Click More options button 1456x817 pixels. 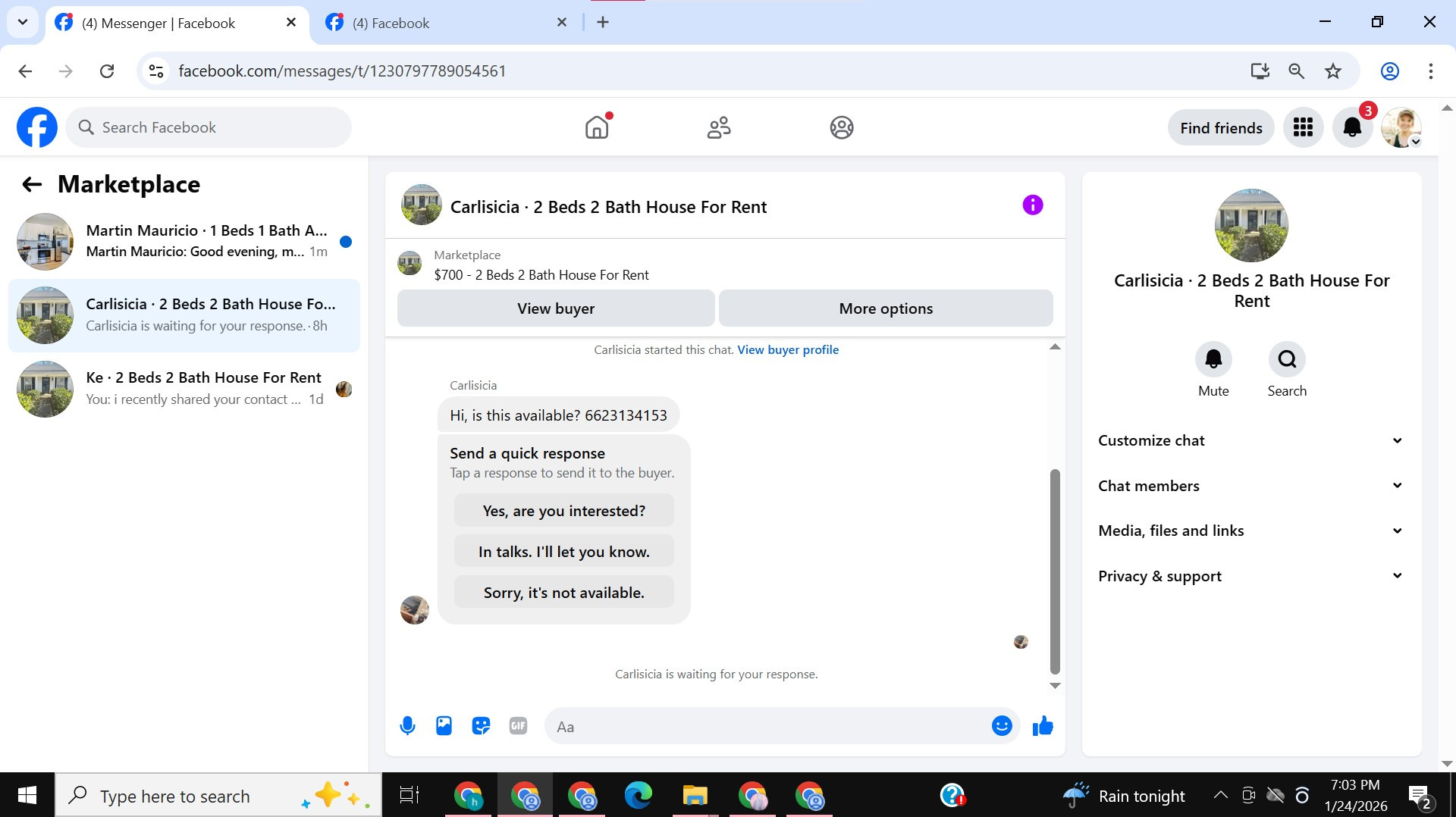(886, 308)
